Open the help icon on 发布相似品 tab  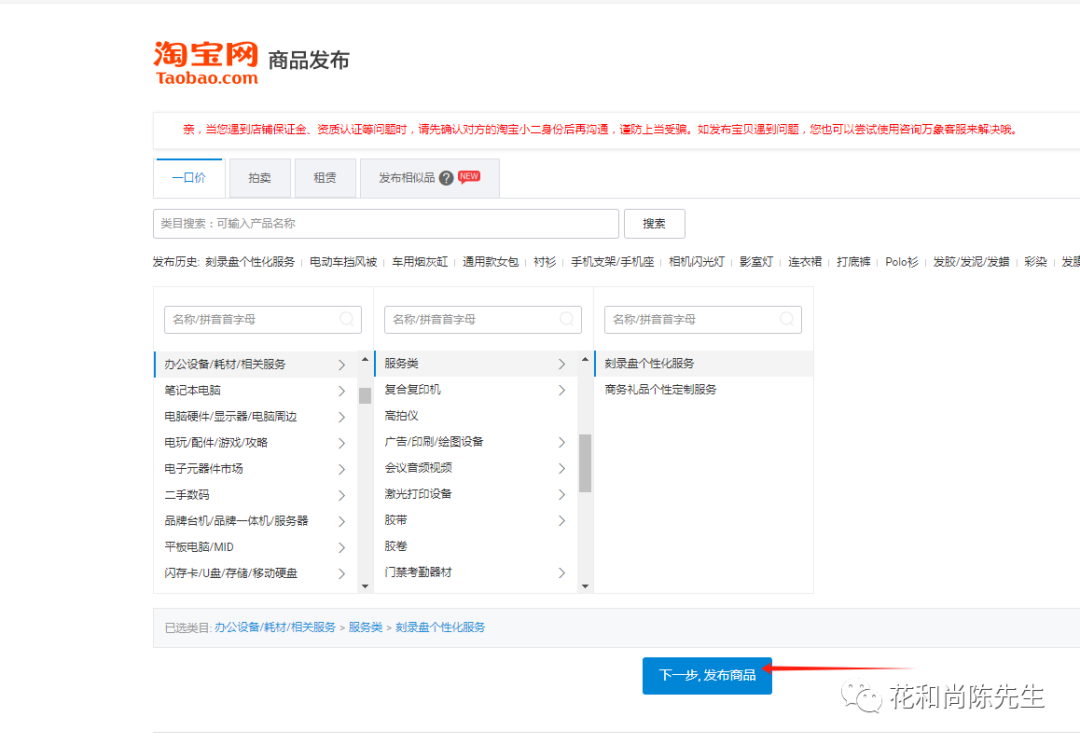444,177
